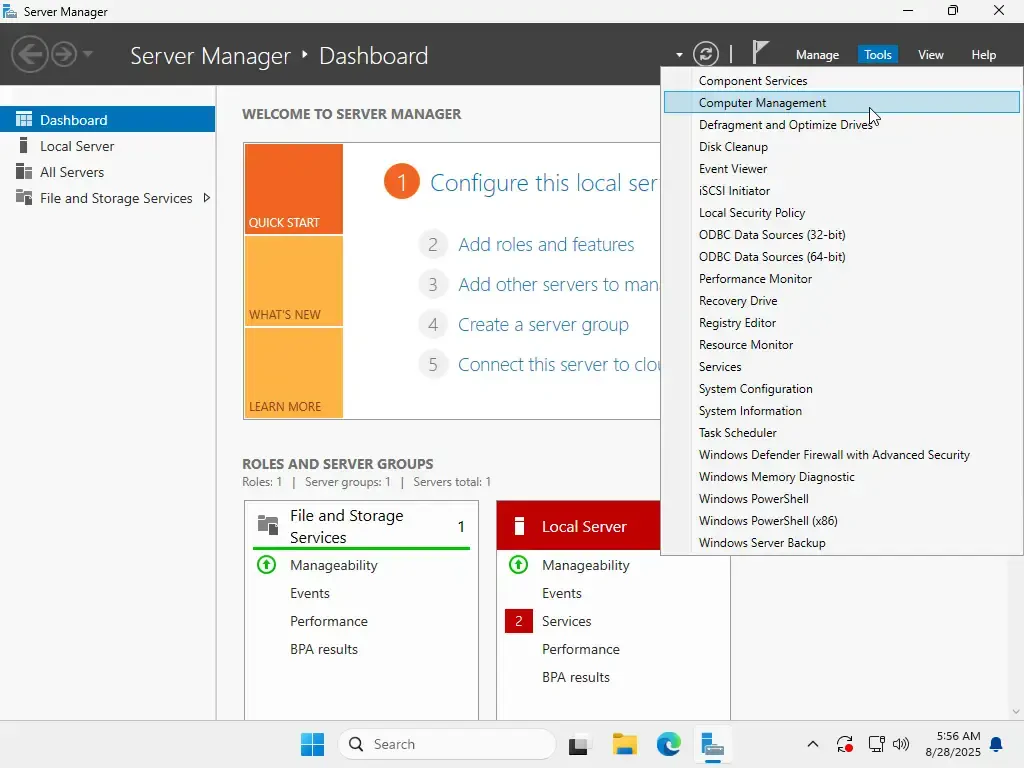Open File Explorer from the taskbar
The width and height of the screenshot is (1024, 768).
(624, 744)
